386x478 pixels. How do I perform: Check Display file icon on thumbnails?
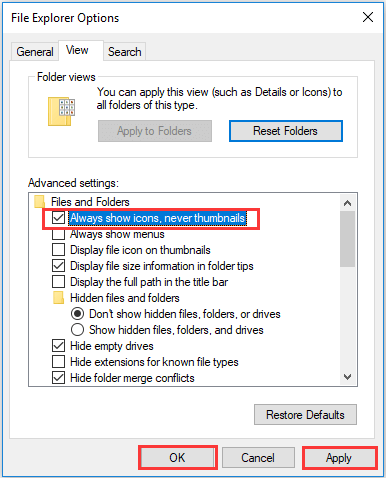click(x=58, y=250)
